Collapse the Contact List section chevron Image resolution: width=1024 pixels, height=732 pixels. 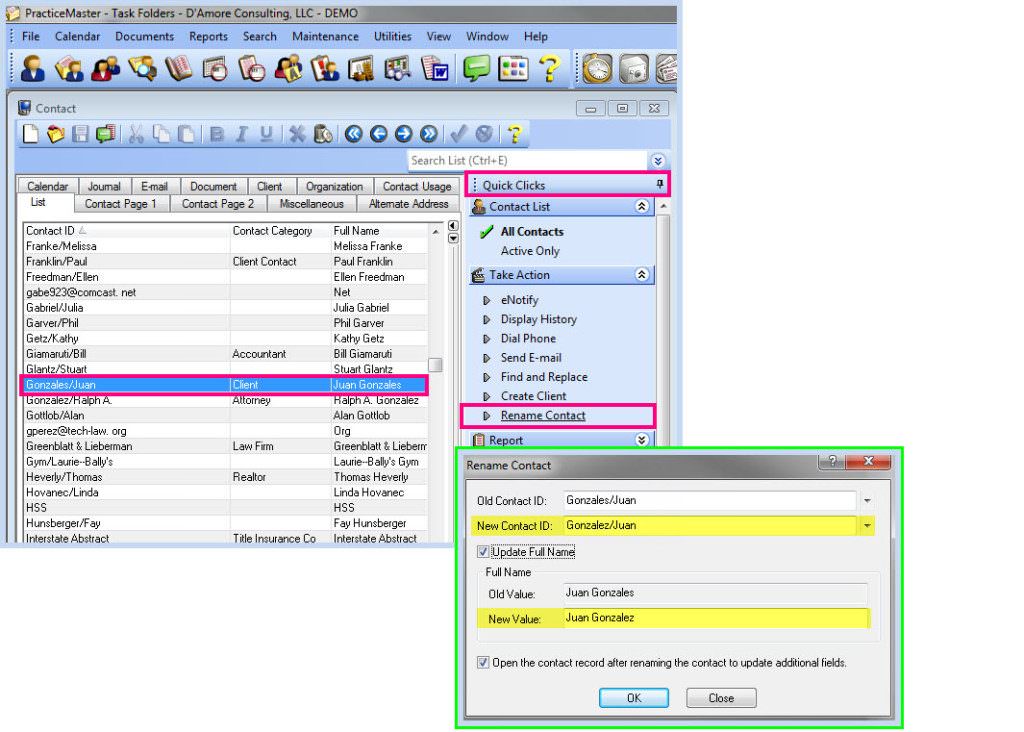coord(642,206)
